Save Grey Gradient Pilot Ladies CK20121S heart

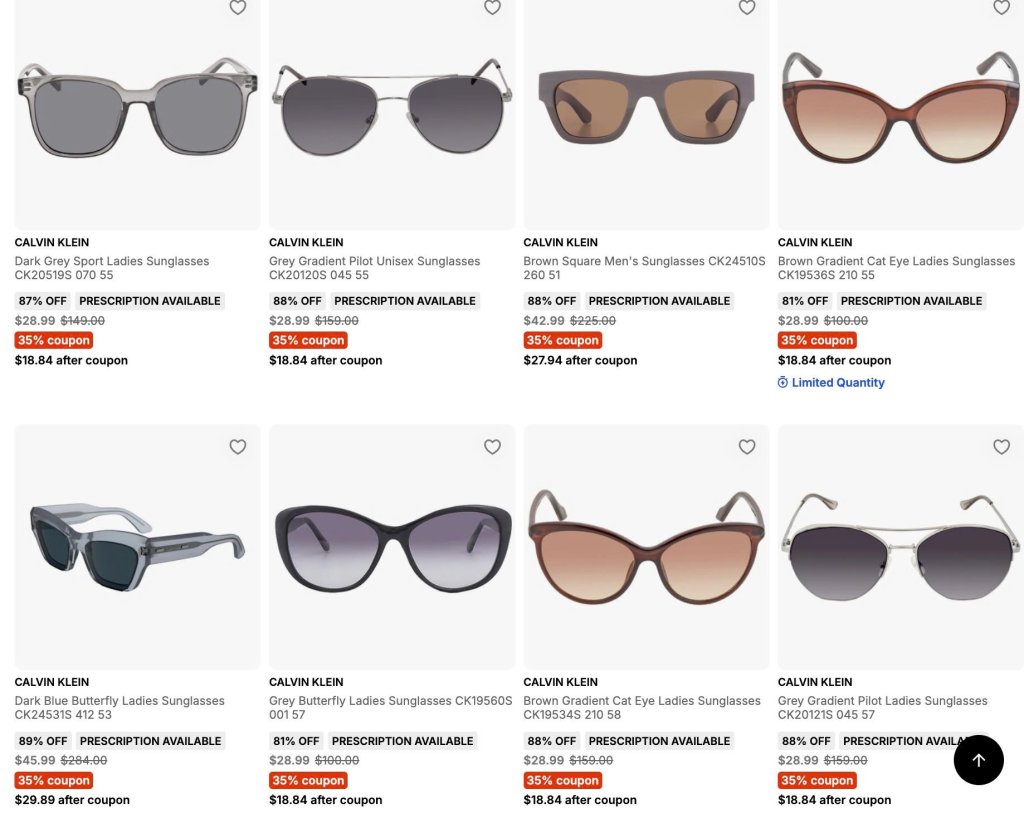(1002, 447)
